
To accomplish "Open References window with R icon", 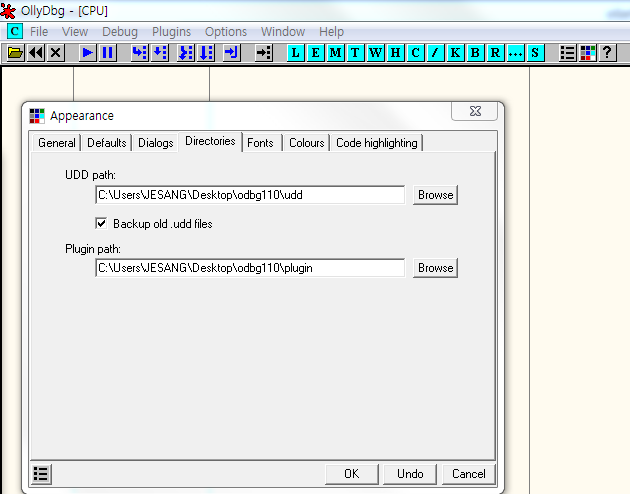I will pyautogui.click(x=495, y=53).
